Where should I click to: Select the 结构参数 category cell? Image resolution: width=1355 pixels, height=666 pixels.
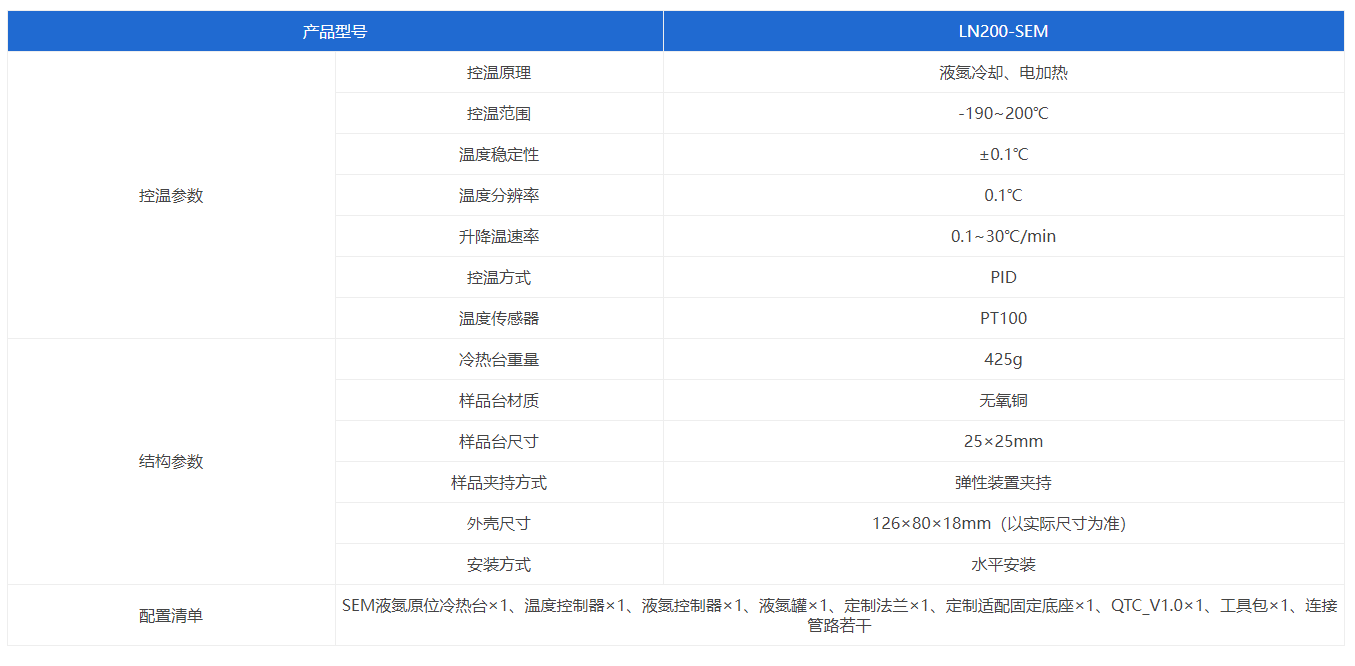pyautogui.click(x=171, y=462)
